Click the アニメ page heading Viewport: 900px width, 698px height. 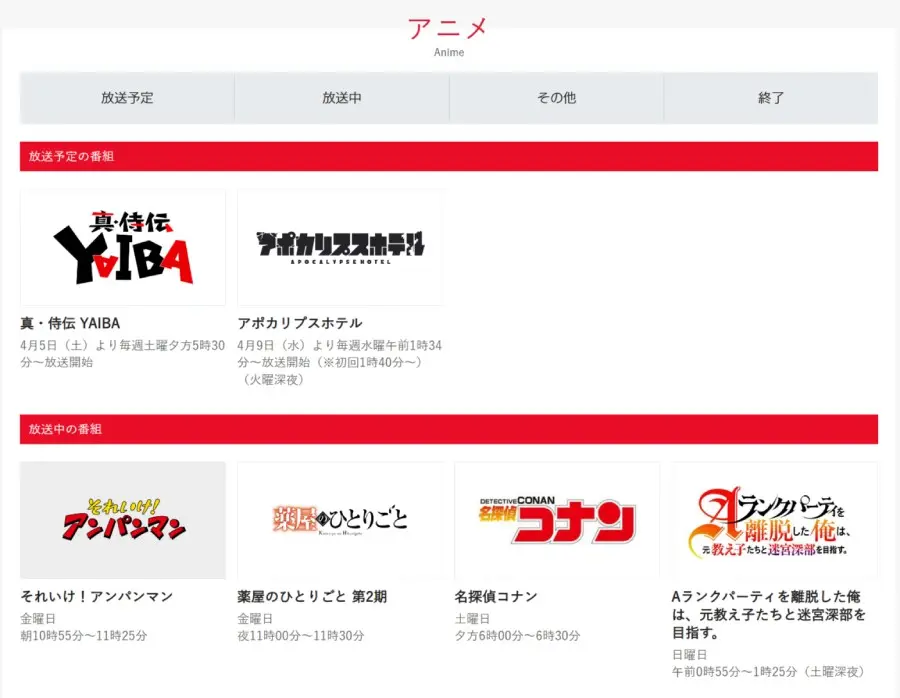coord(449,28)
